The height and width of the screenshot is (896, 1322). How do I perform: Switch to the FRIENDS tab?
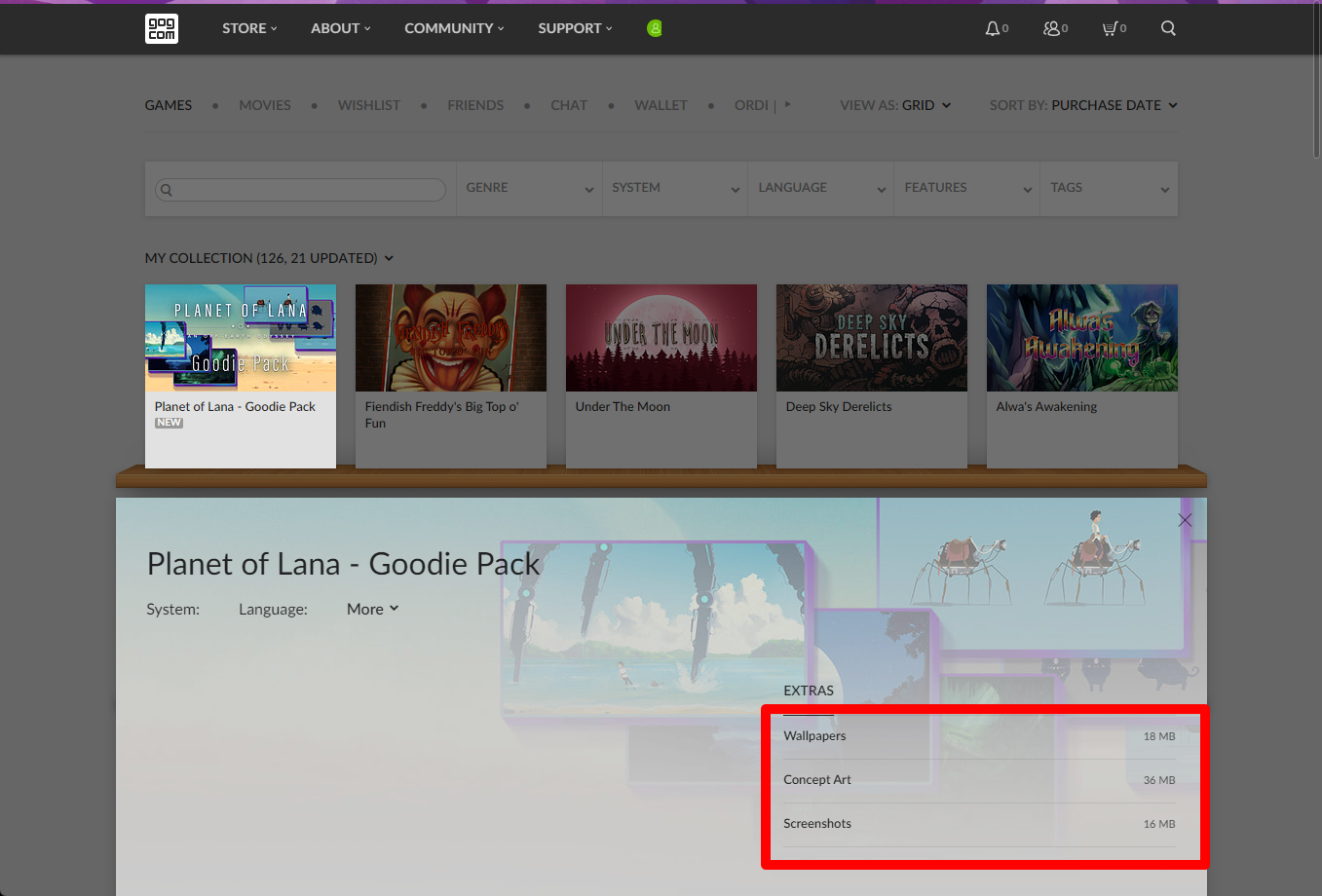click(475, 105)
